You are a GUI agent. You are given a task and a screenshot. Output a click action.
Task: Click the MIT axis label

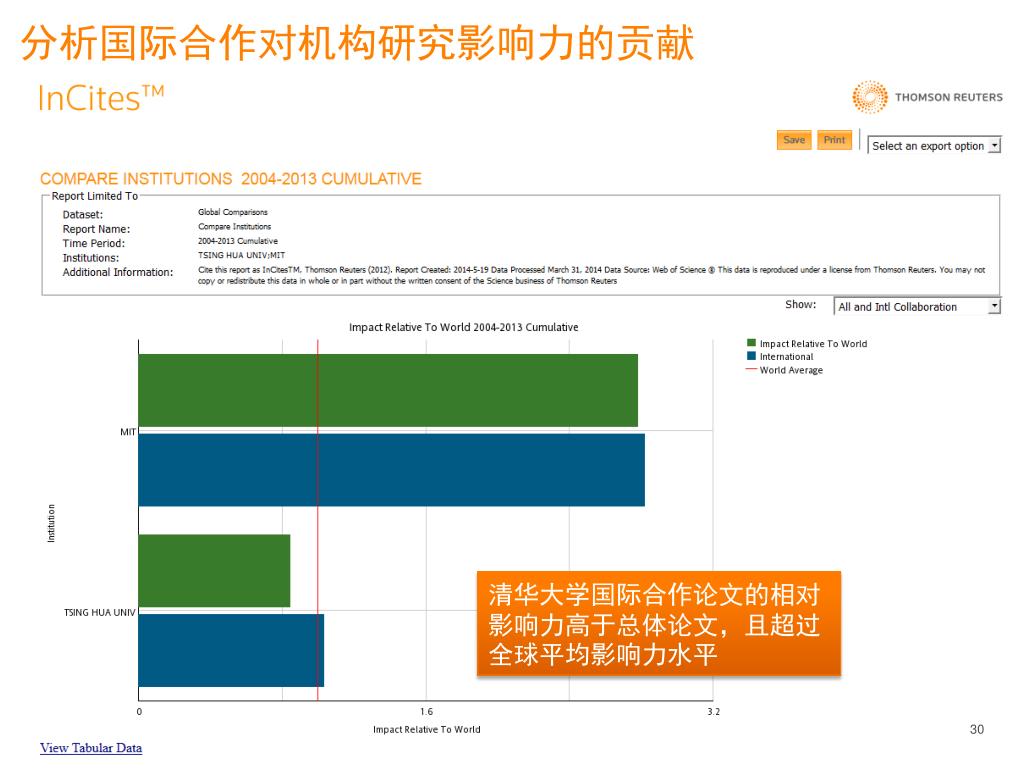(128, 432)
